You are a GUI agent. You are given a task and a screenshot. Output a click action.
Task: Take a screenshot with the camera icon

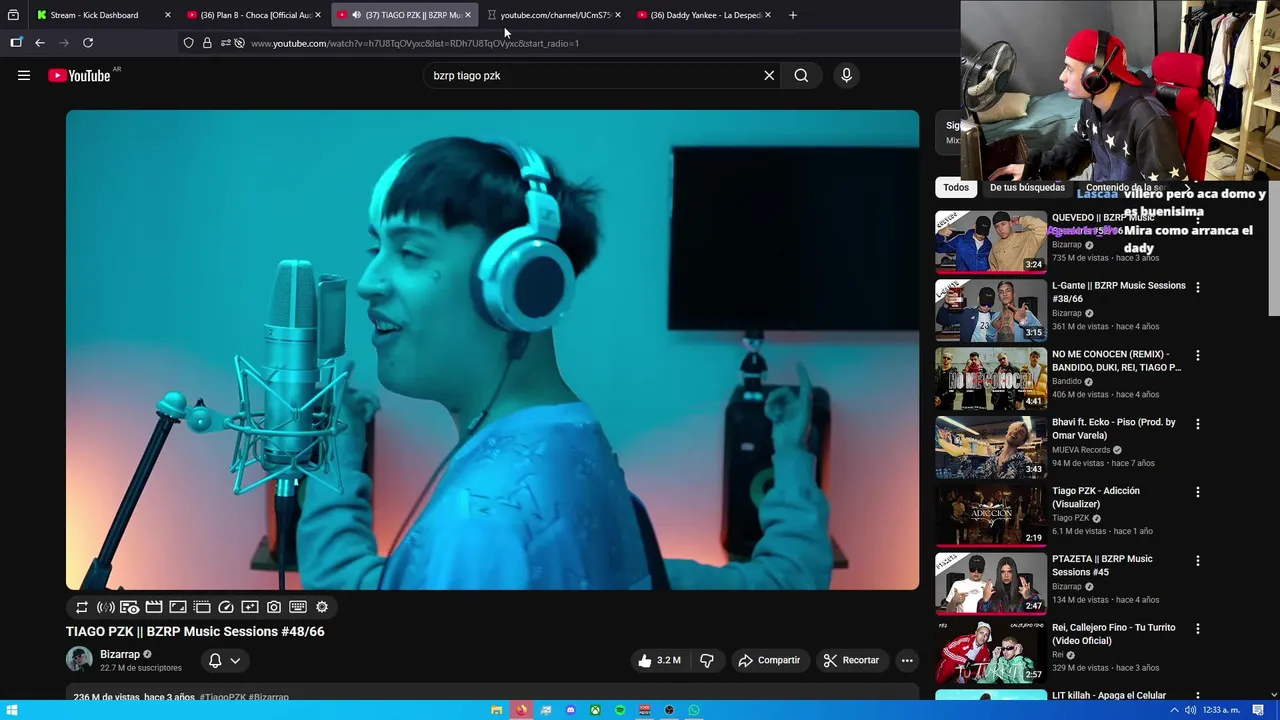tap(274, 607)
